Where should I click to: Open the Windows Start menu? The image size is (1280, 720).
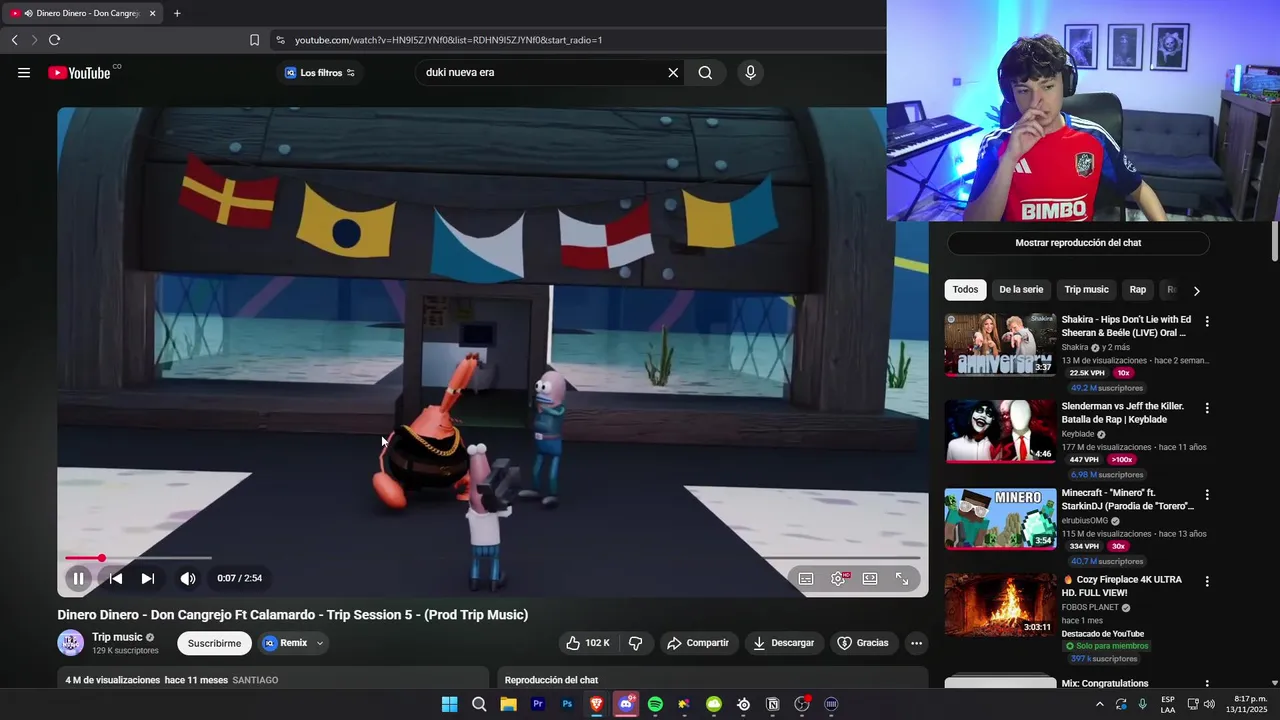pyautogui.click(x=449, y=704)
